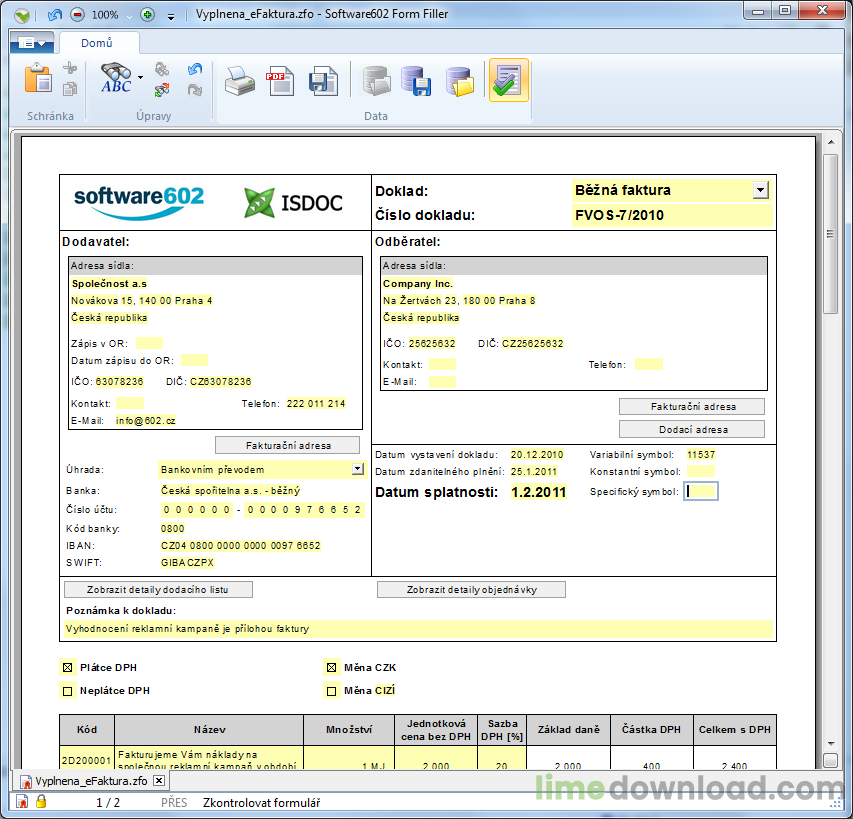Enable the Neplátce DPH checkbox
Screen dimensions: 853x819
pyautogui.click(x=67, y=690)
